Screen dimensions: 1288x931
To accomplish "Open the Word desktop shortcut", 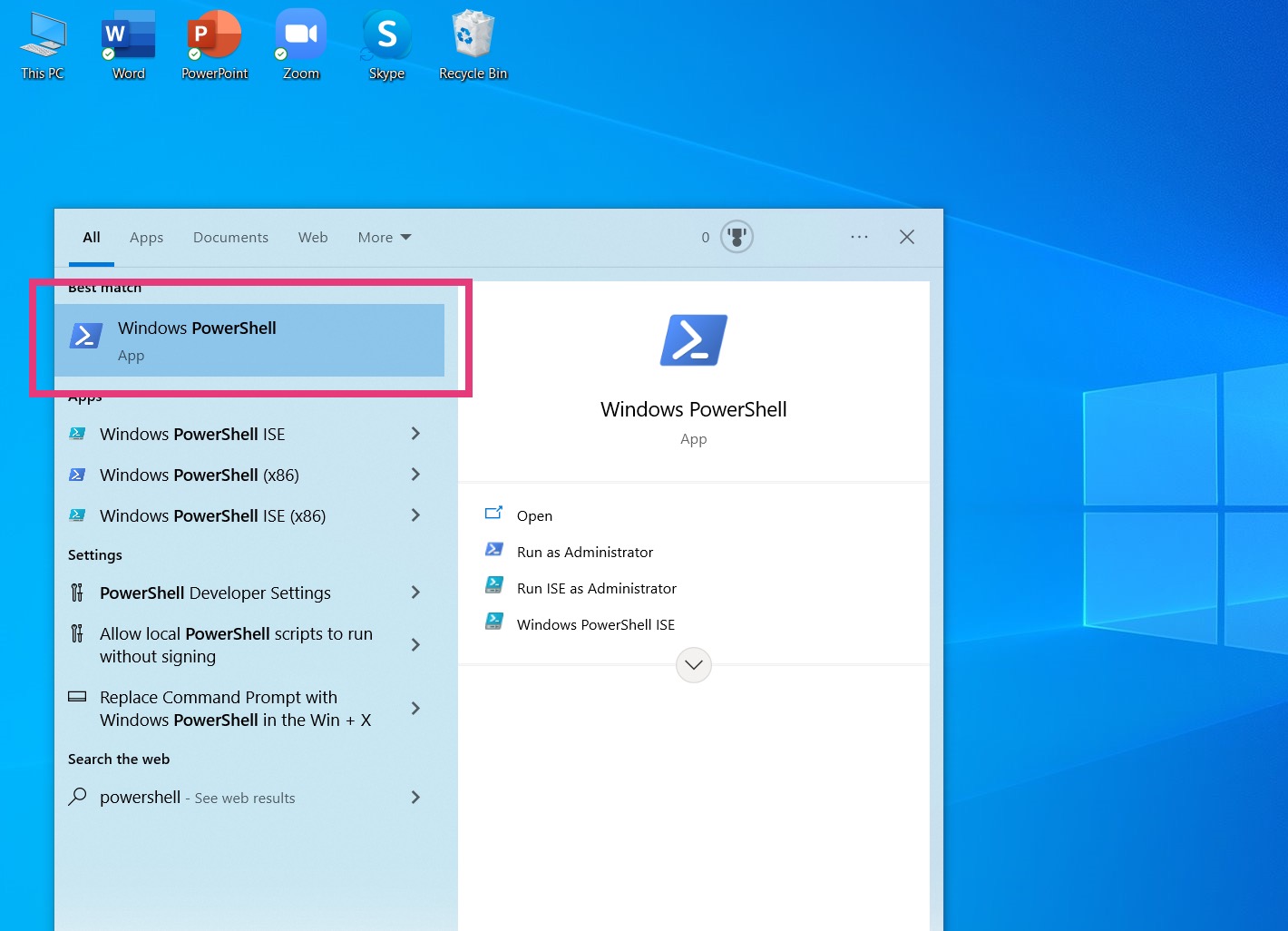I will (128, 46).
